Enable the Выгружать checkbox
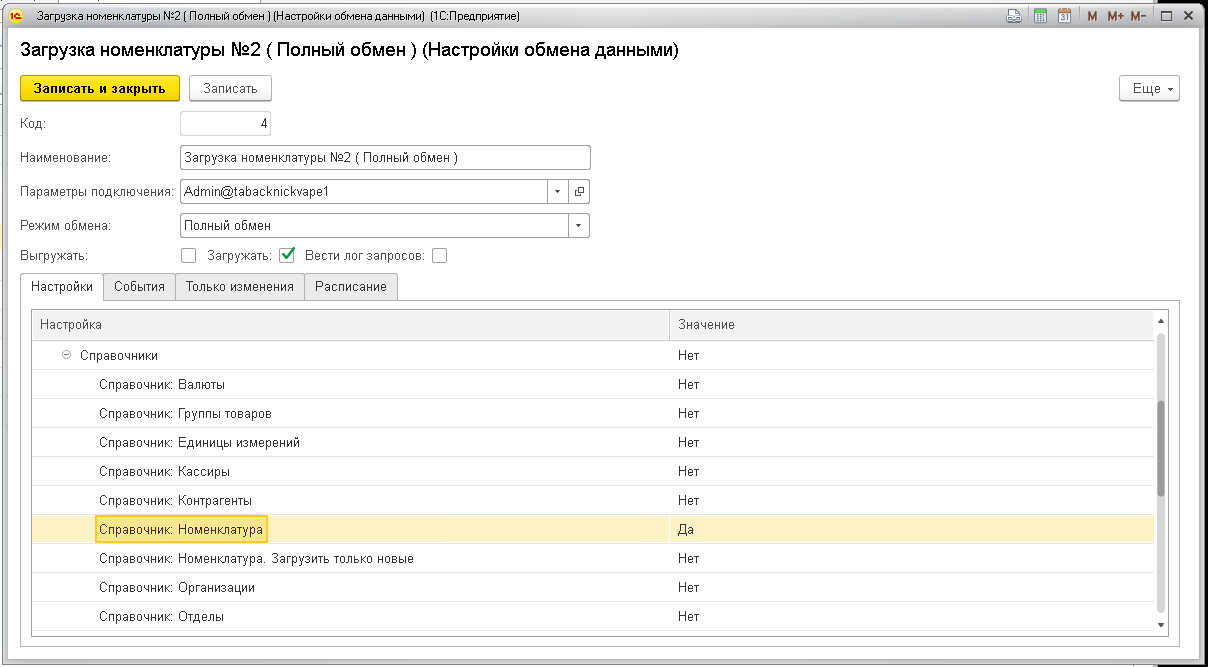Image resolution: width=1208 pixels, height=667 pixels. [188, 255]
